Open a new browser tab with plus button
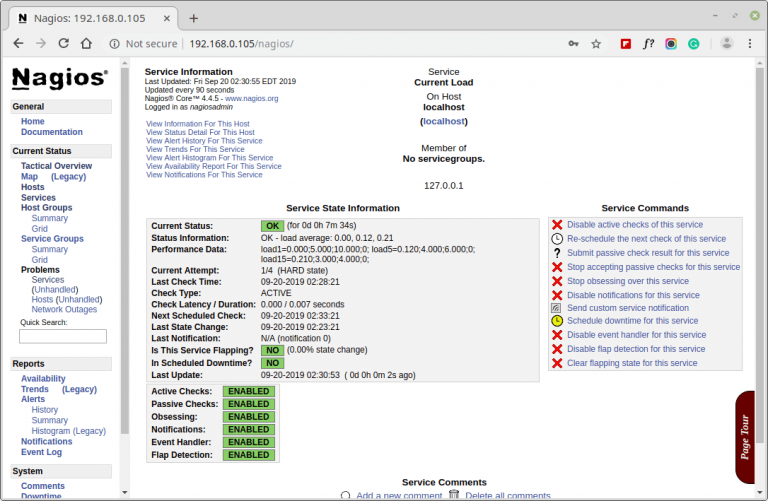Image resolution: width=768 pixels, height=501 pixels. tap(193, 18)
